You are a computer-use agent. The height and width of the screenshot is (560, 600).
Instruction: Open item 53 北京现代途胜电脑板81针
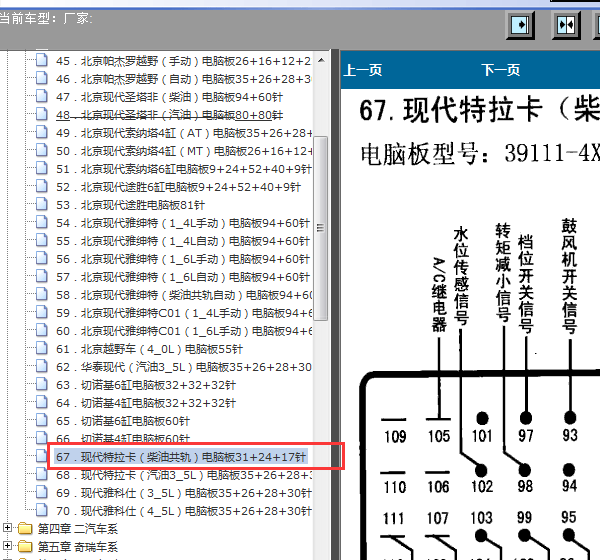130,205
